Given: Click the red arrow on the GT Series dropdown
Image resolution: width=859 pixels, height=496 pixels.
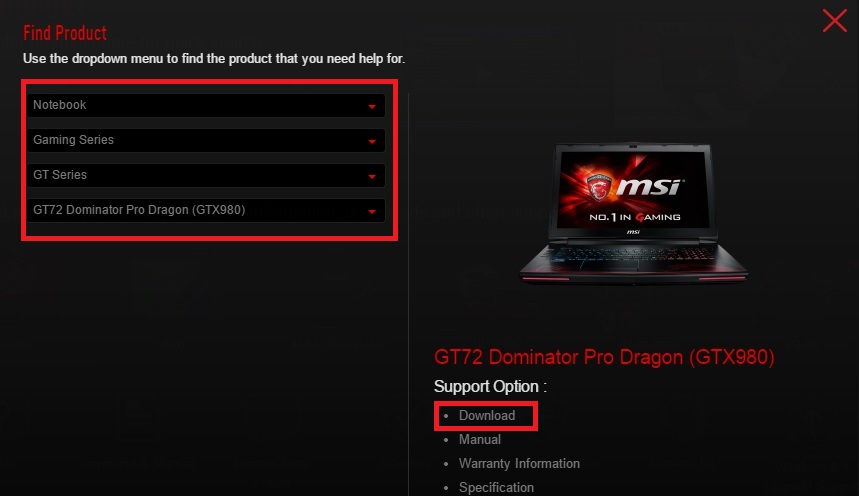Looking at the screenshot, I should (372, 176).
